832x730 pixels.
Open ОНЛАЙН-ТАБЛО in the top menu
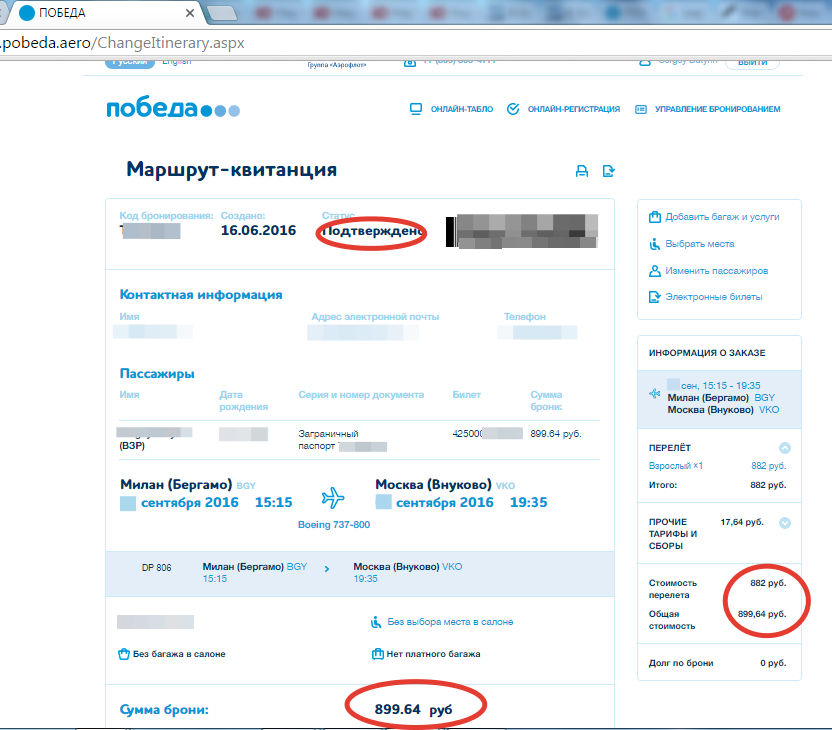[x=451, y=109]
